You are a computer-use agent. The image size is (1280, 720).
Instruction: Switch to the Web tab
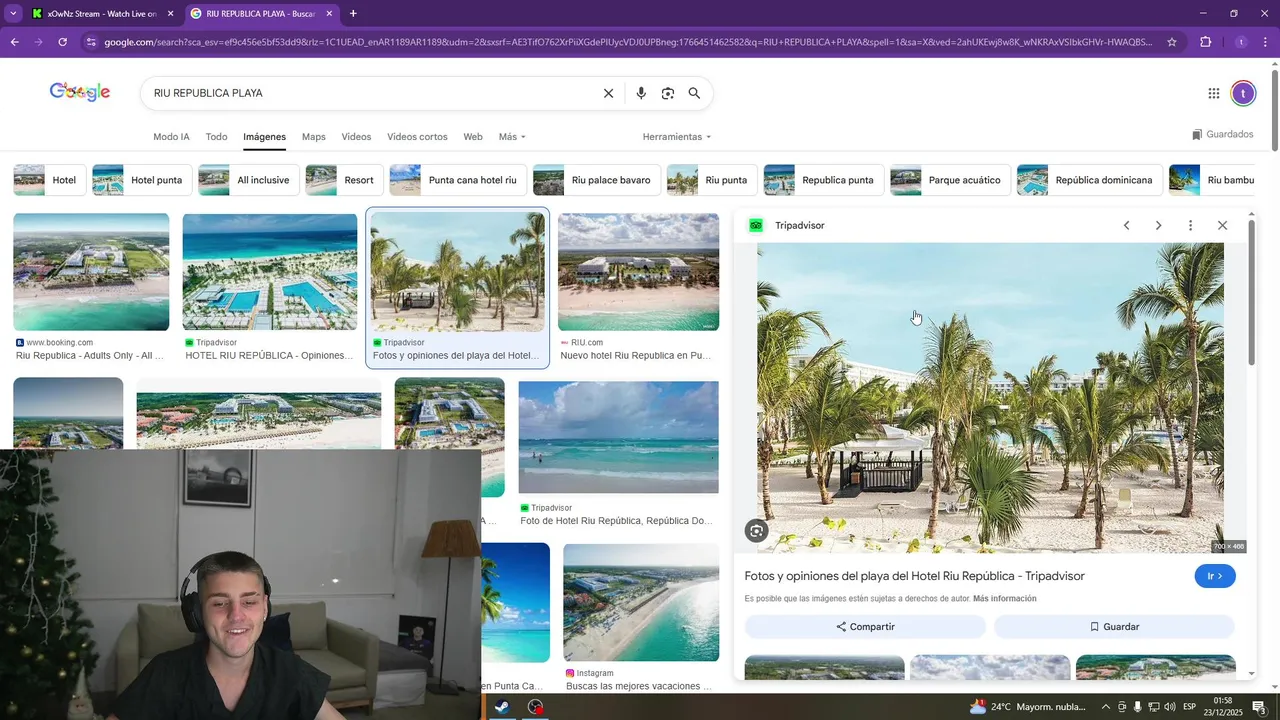473,136
